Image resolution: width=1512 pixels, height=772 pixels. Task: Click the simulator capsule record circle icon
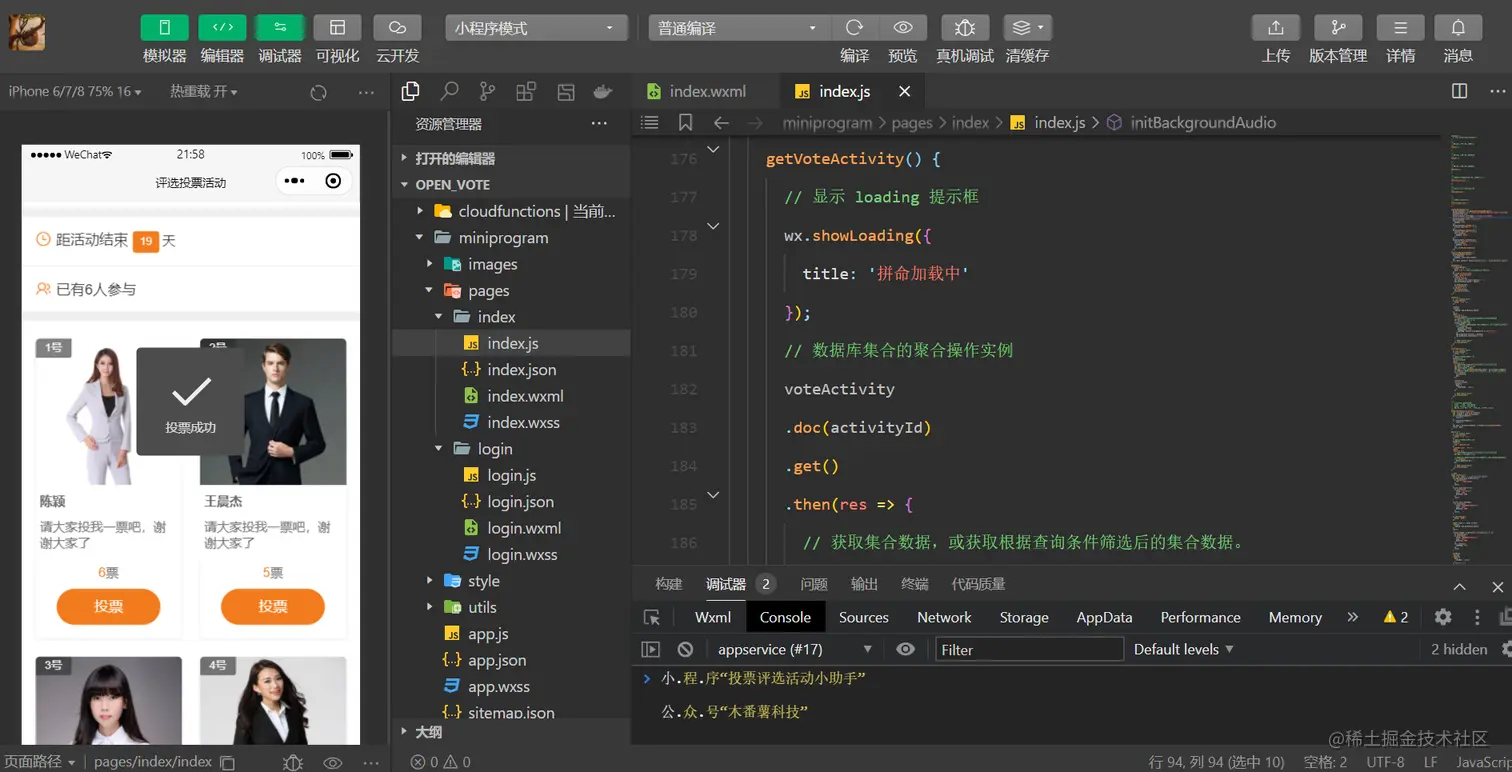point(333,181)
